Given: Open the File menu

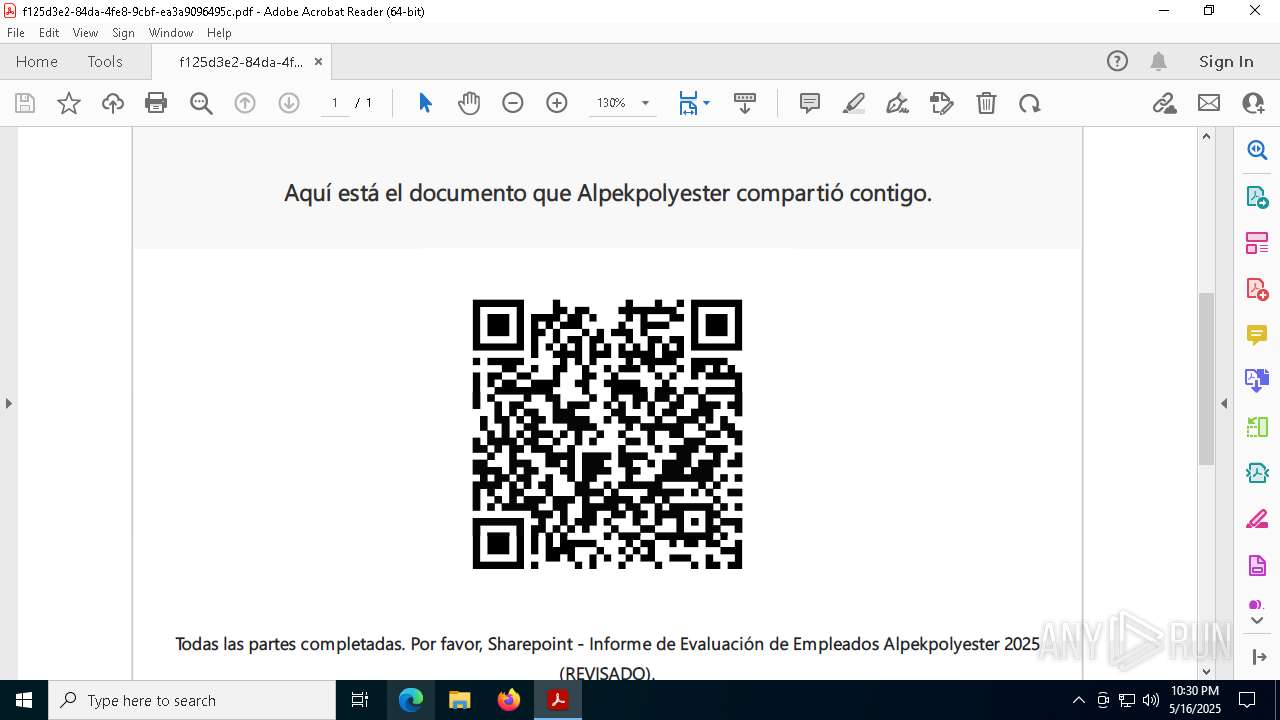Looking at the screenshot, I should [x=16, y=33].
